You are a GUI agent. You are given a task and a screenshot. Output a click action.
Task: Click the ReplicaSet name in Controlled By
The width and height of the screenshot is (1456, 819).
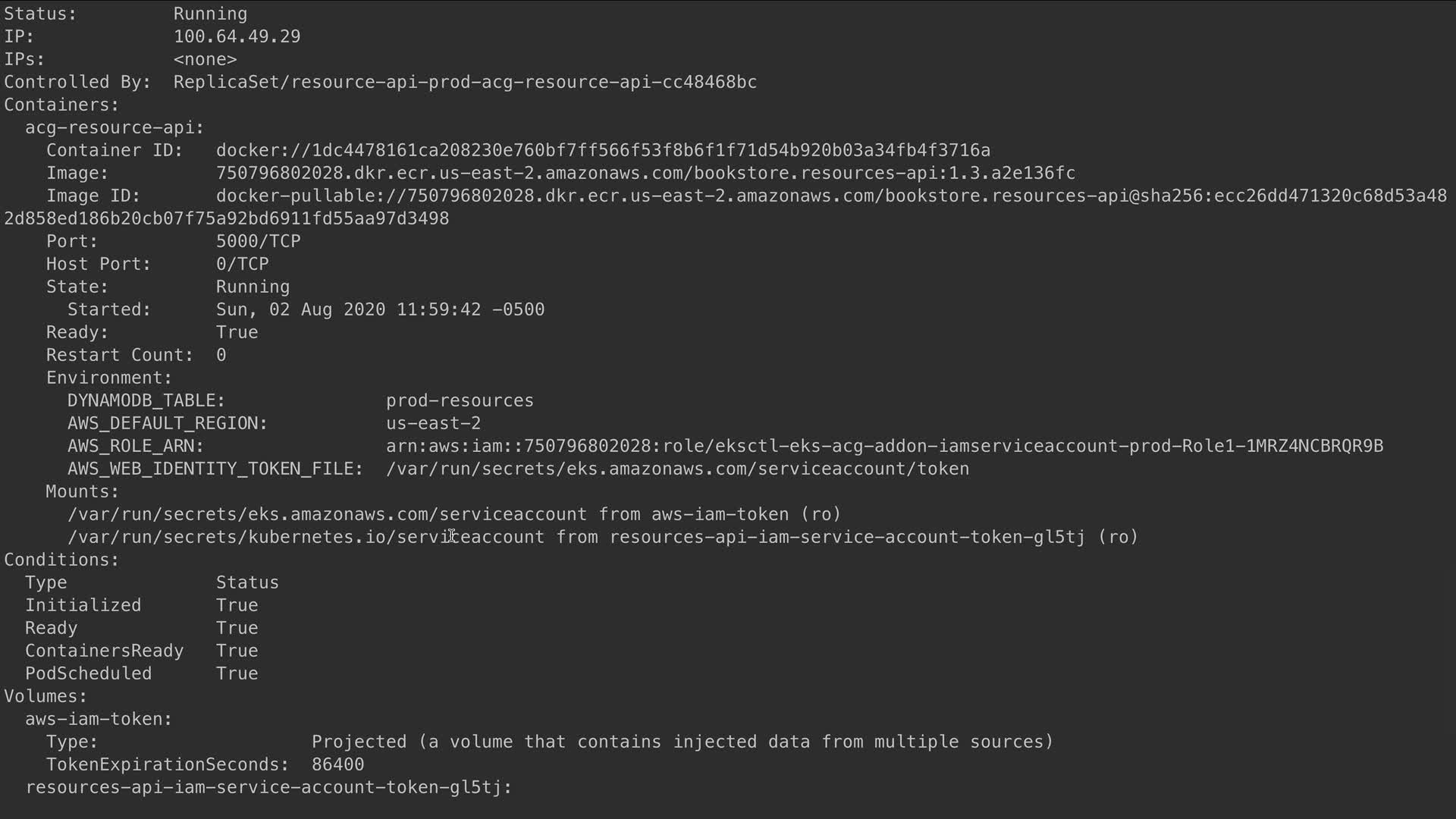coord(465,82)
